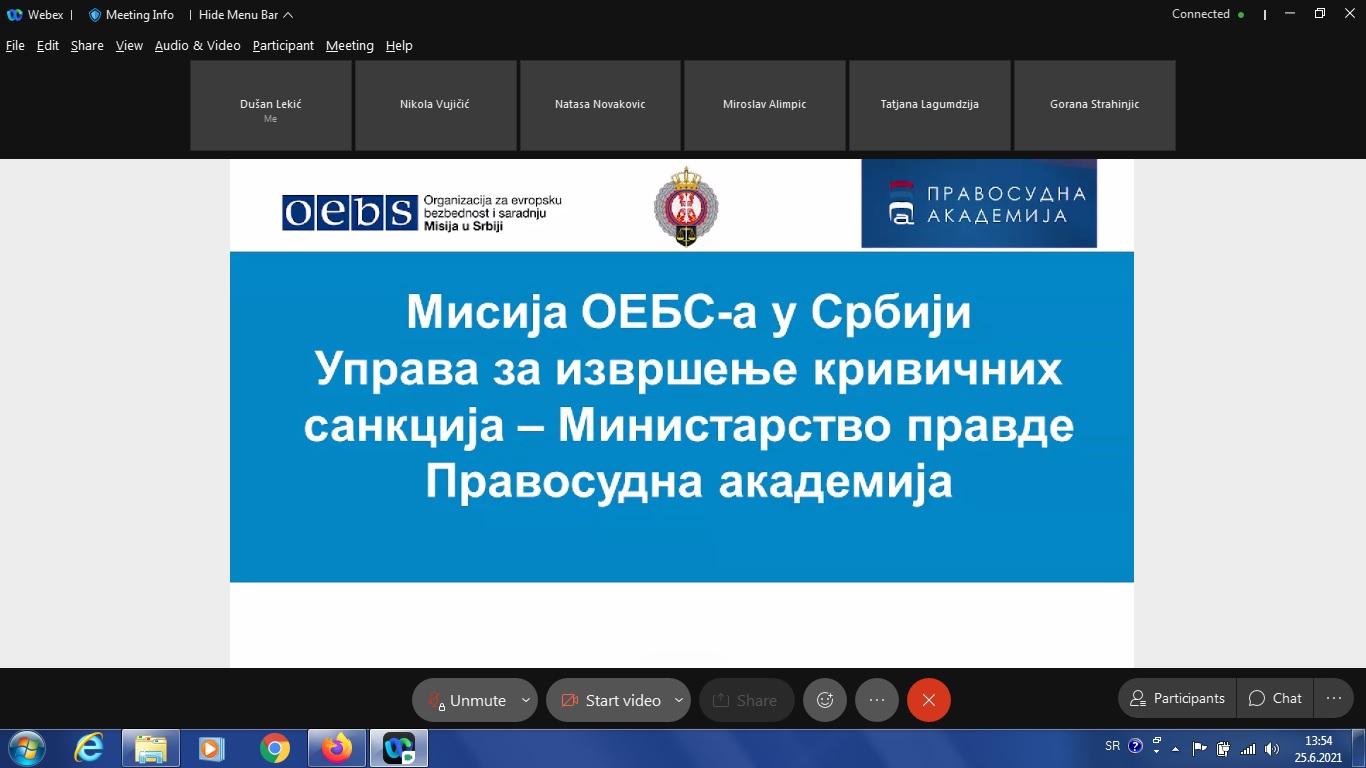The width and height of the screenshot is (1366, 768).
Task: Click the OEBS logo on slide
Action: (x=422, y=212)
